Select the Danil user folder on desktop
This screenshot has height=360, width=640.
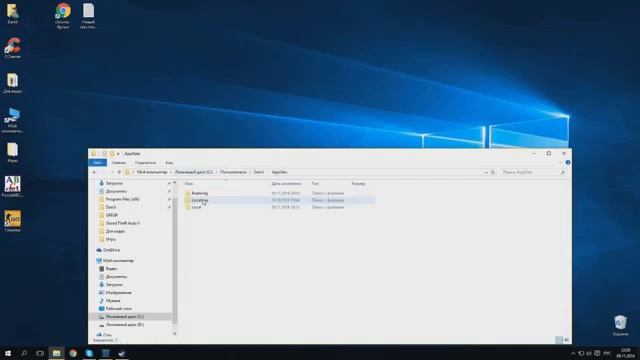[x=12, y=13]
